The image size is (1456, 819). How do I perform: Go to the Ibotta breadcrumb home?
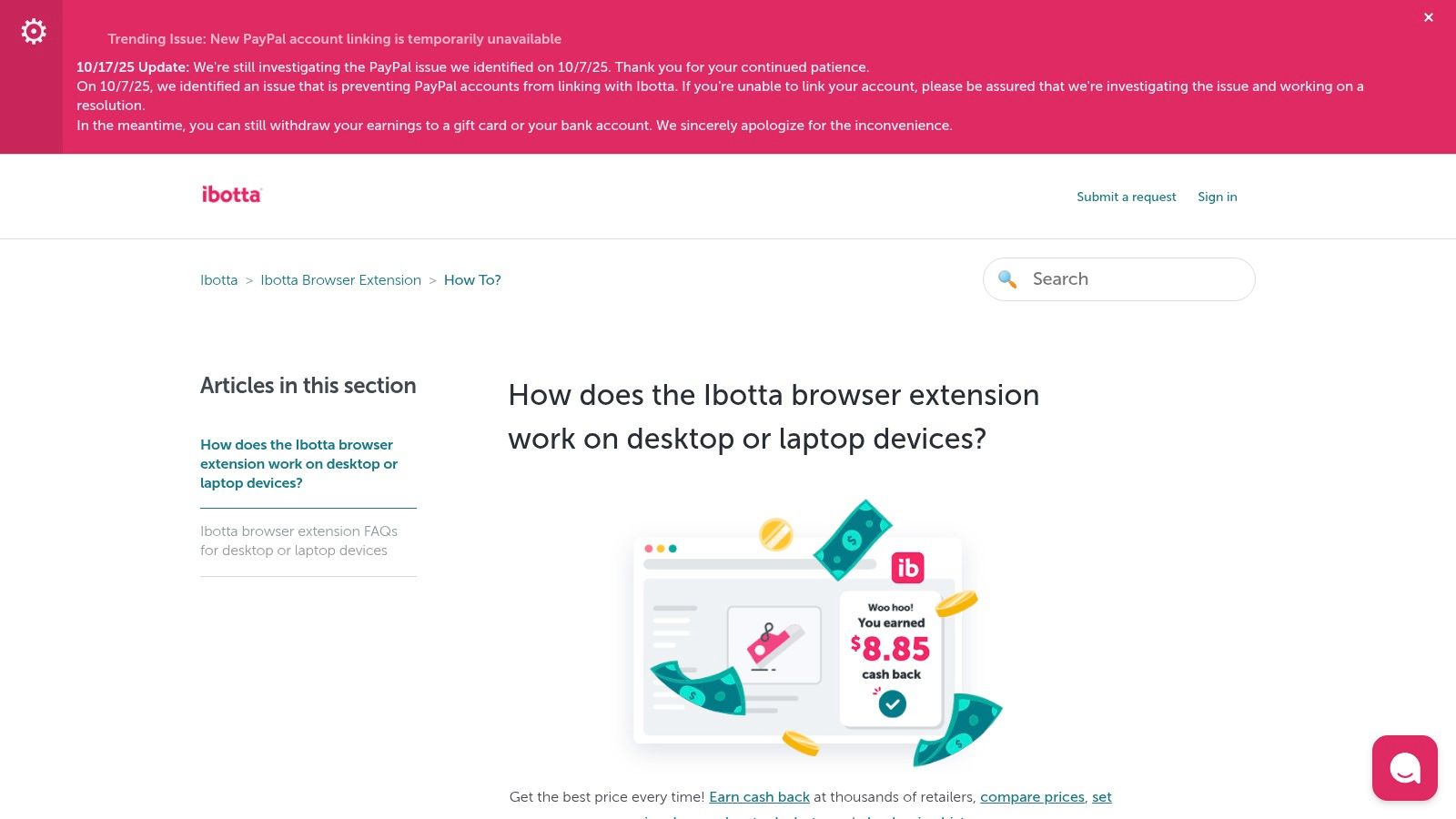218,280
